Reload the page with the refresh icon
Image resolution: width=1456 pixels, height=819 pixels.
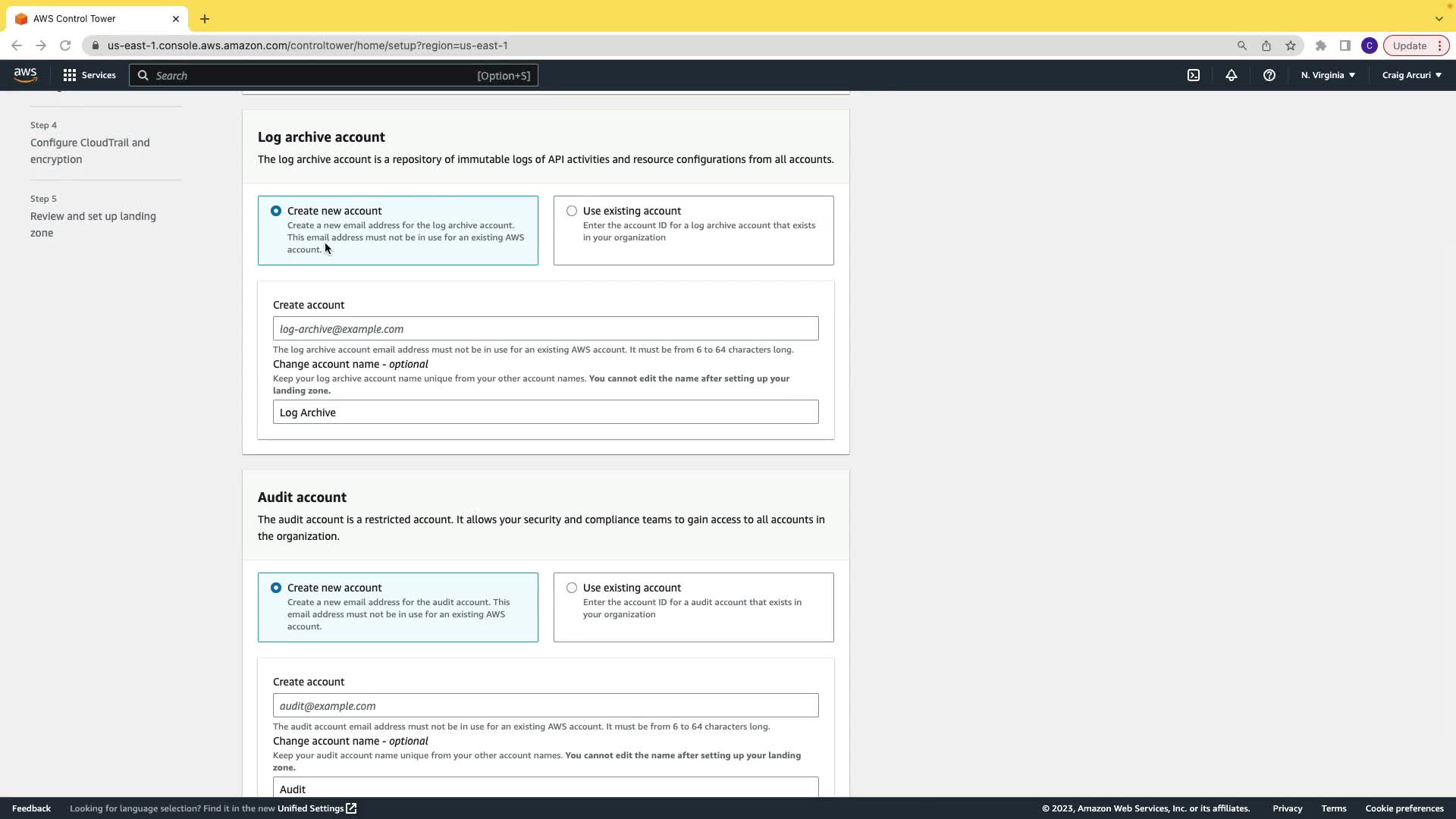(65, 45)
